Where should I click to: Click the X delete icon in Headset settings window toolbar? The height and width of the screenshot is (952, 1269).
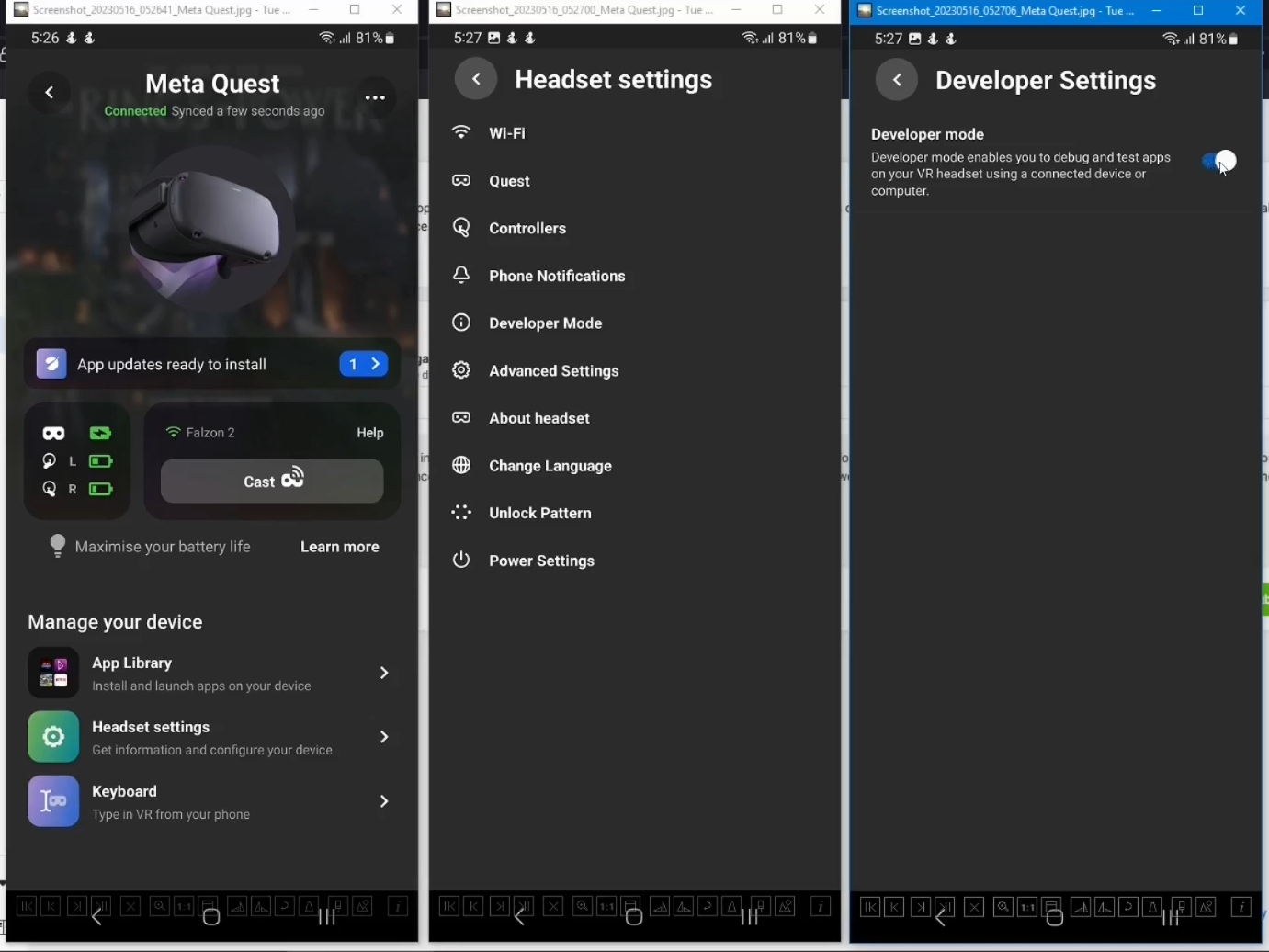coord(553,907)
